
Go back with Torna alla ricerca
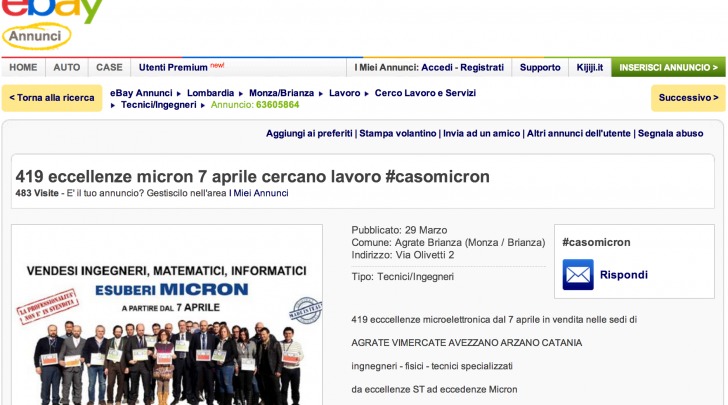point(52,98)
